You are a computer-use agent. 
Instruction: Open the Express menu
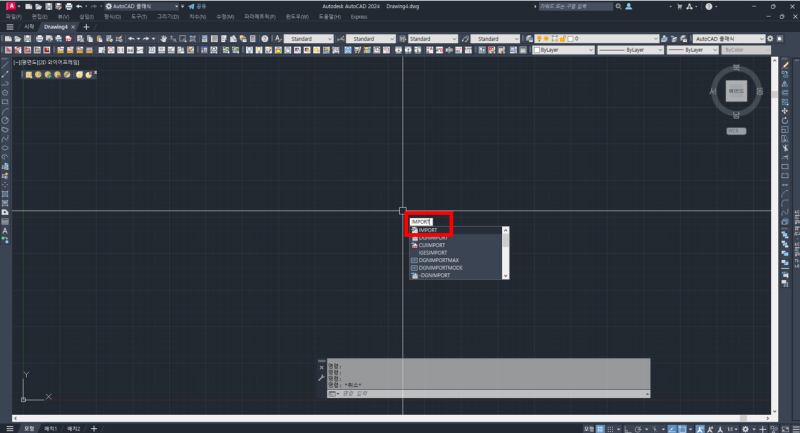[359, 17]
